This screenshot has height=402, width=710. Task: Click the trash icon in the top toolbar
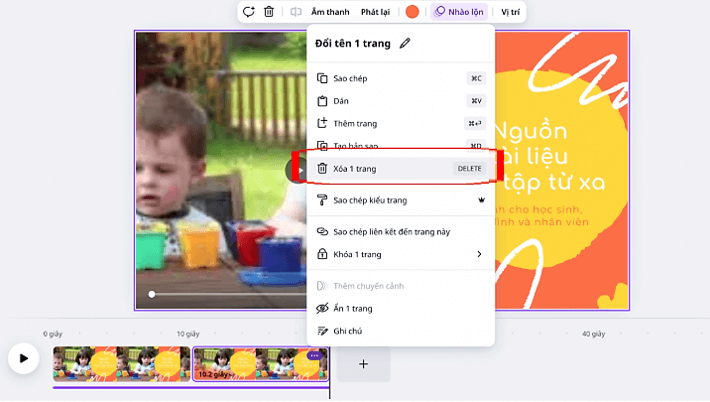coord(269,12)
